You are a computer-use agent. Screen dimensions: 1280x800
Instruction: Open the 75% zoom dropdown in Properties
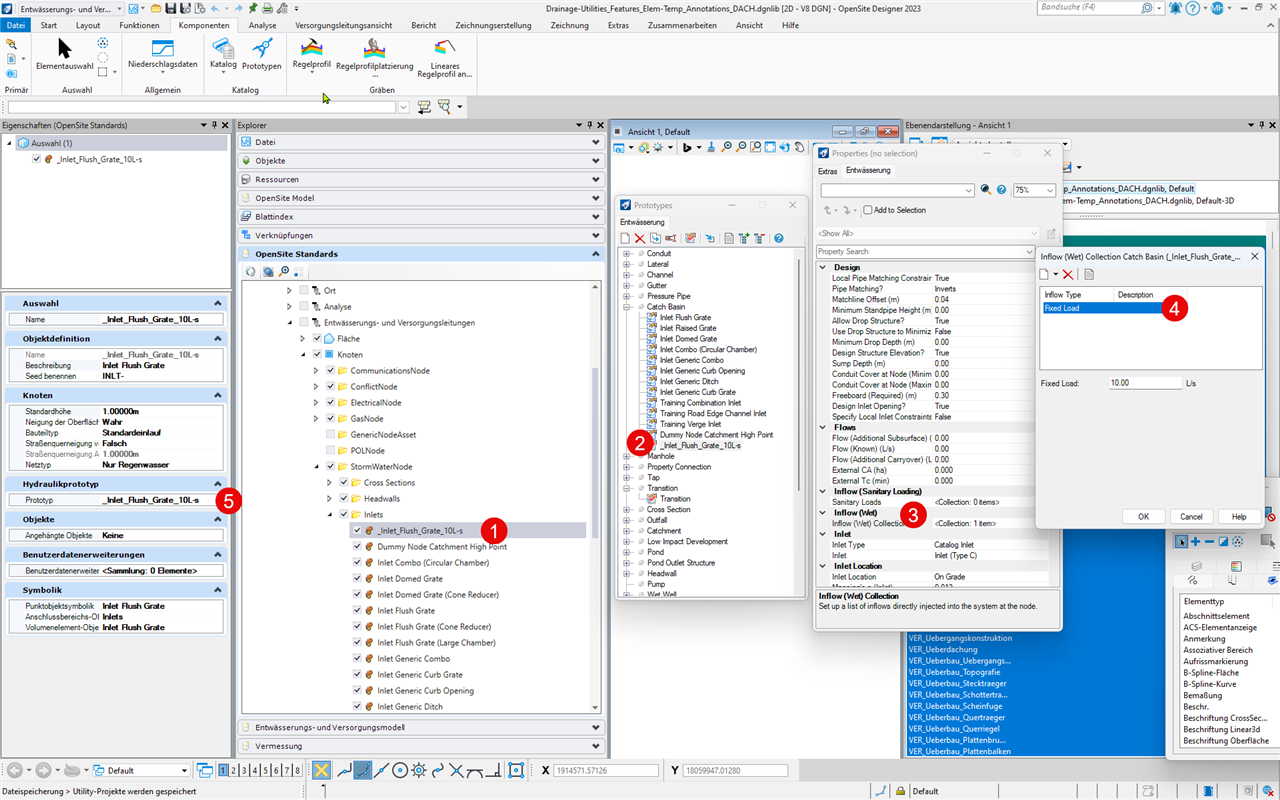[x=1049, y=190]
